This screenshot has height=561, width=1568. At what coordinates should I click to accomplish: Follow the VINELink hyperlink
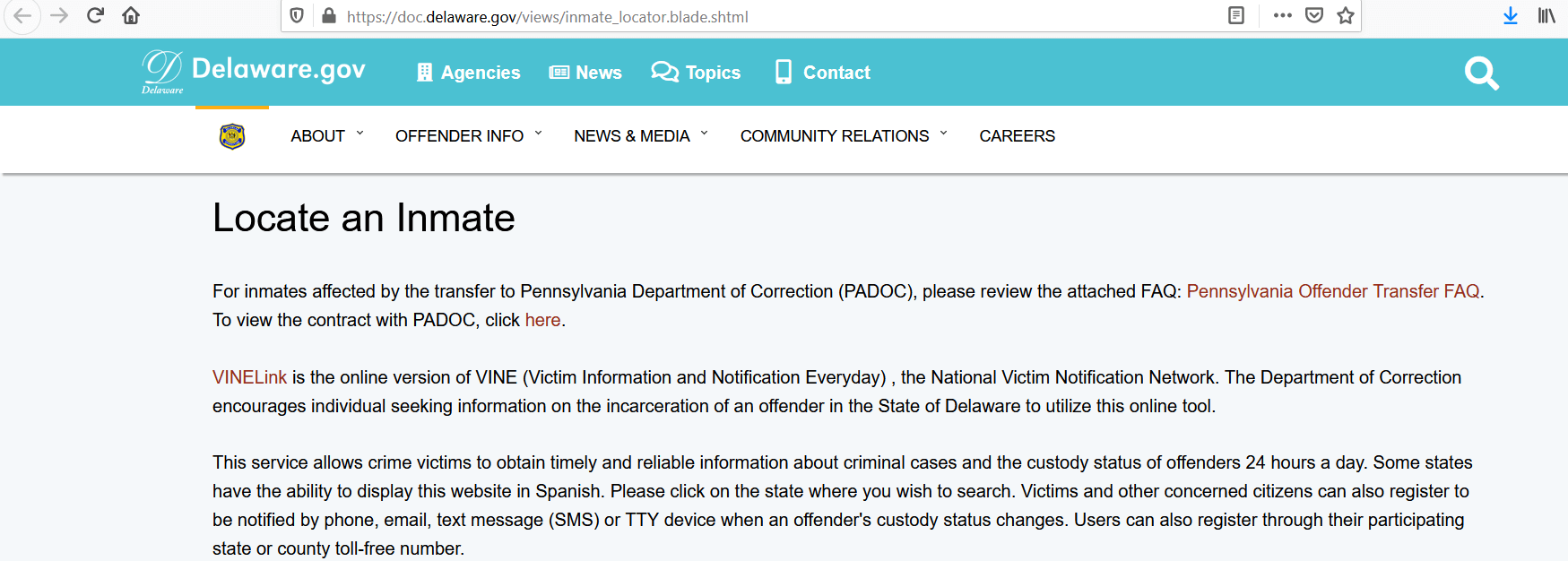tap(249, 377)
